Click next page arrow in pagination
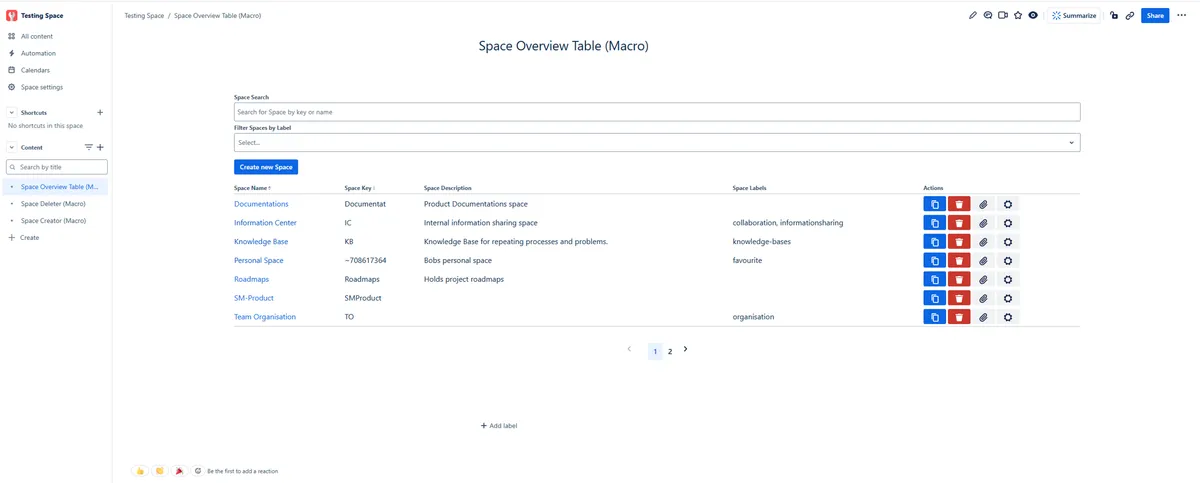 (x=685, y=349)
